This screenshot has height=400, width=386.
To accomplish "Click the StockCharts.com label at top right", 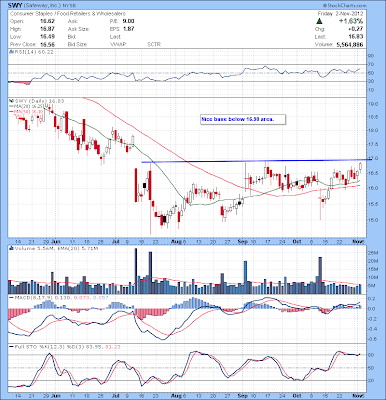I will click(x=344, y=6).
